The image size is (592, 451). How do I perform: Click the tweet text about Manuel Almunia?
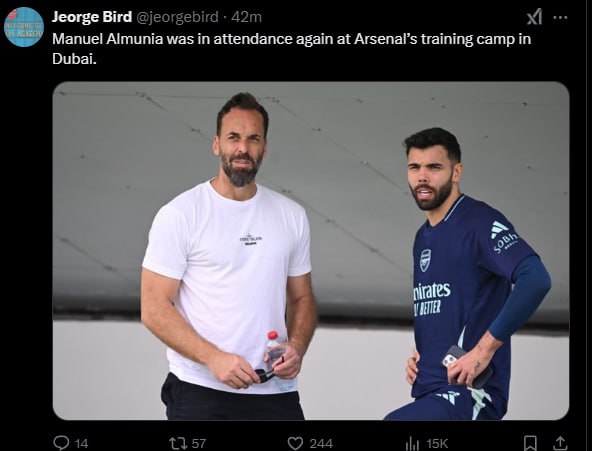pos(291,49)
